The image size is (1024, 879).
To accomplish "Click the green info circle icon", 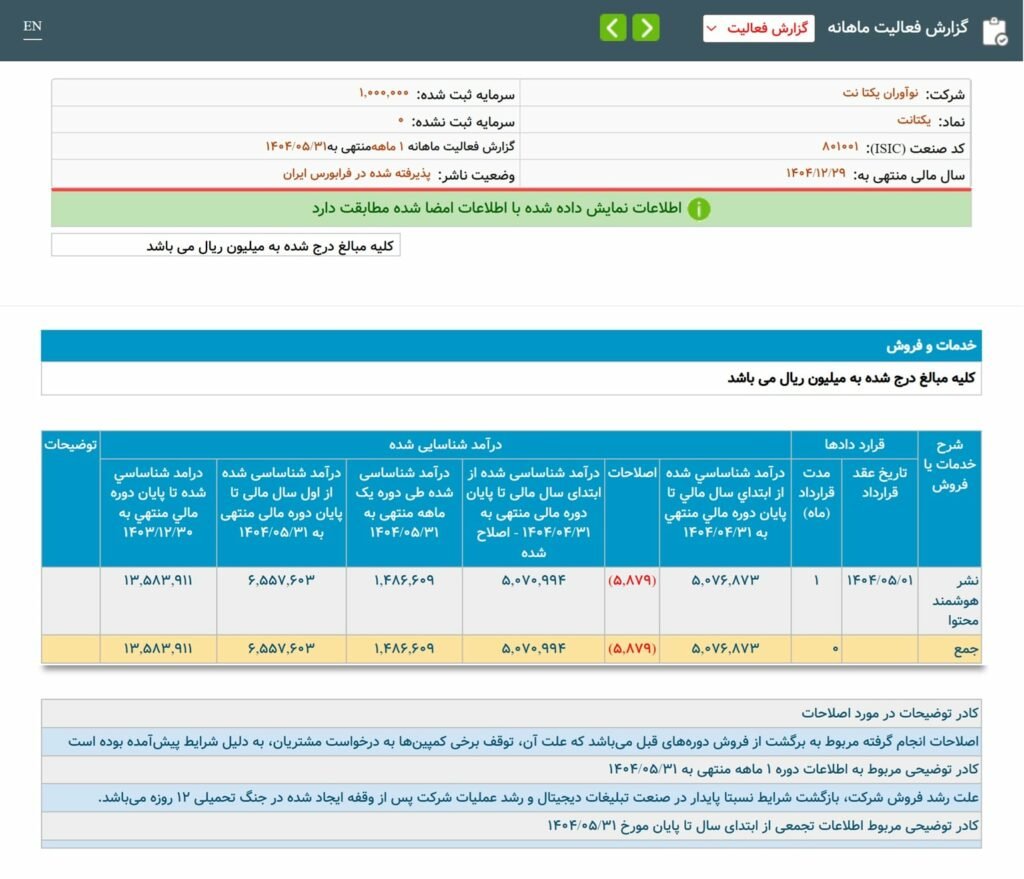I will point(699,209).
